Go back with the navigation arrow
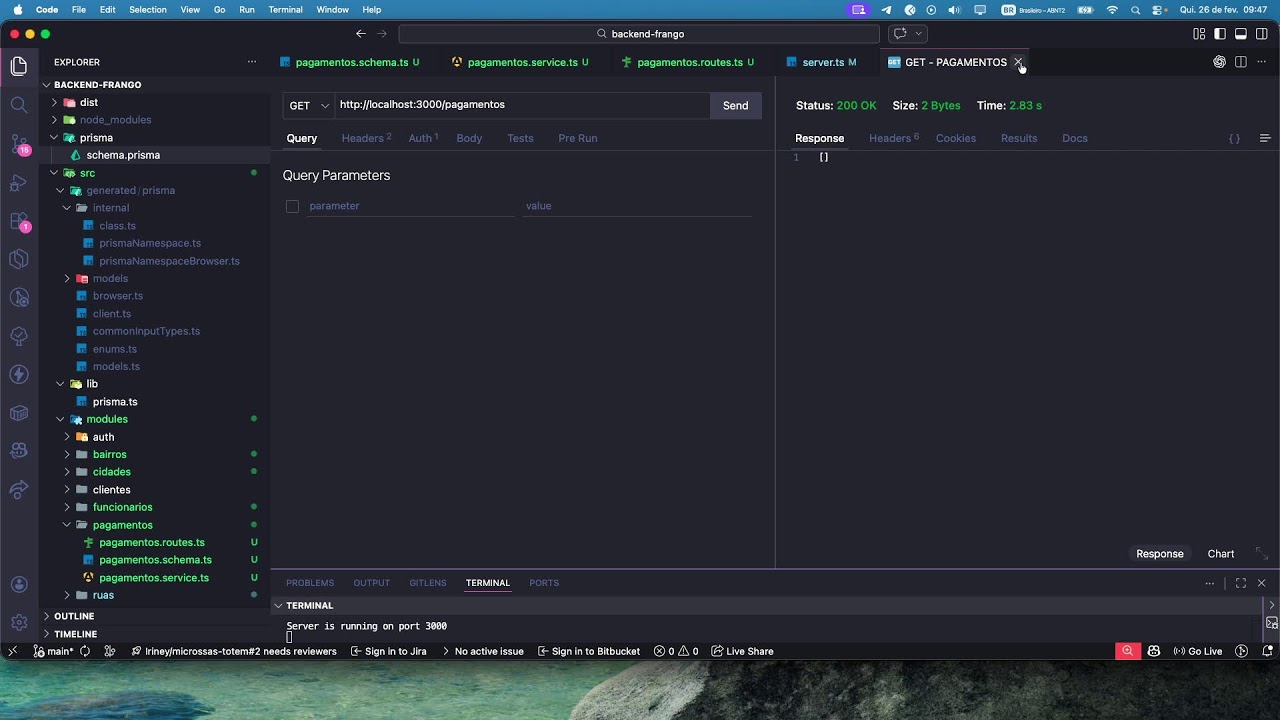Image resolution: width=1280 pixels, height=720 pixels. pos(361,34)
